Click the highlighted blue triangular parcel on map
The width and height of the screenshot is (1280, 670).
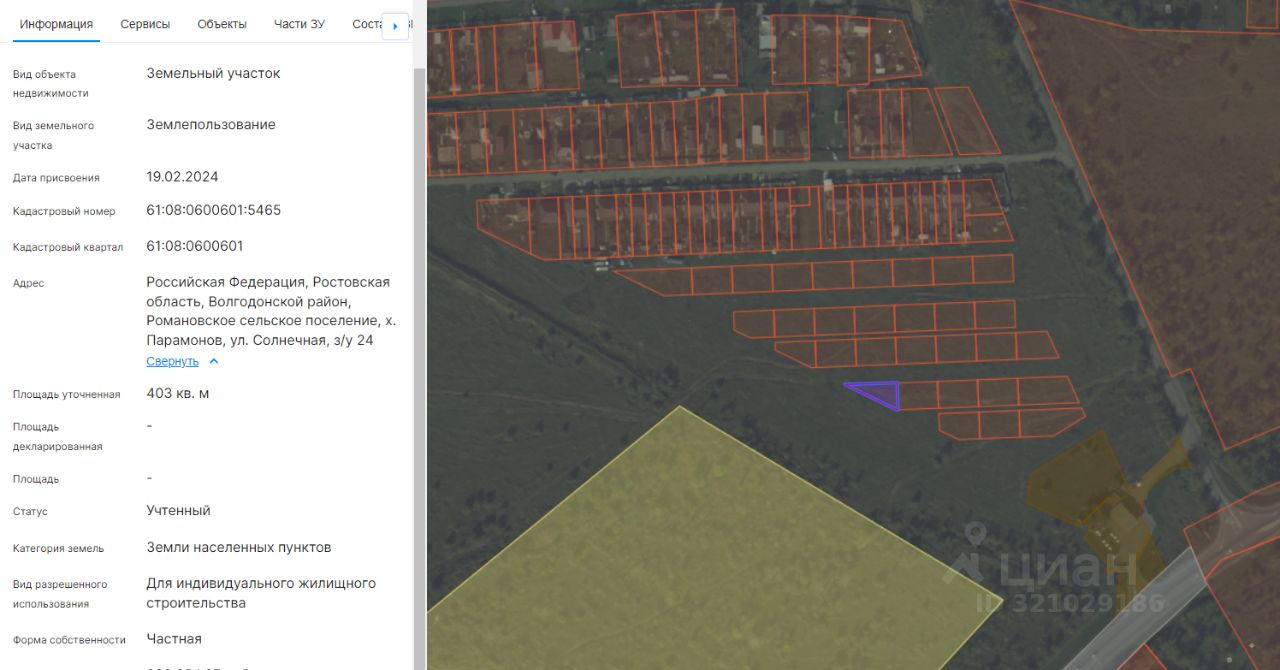coord(883,393)
